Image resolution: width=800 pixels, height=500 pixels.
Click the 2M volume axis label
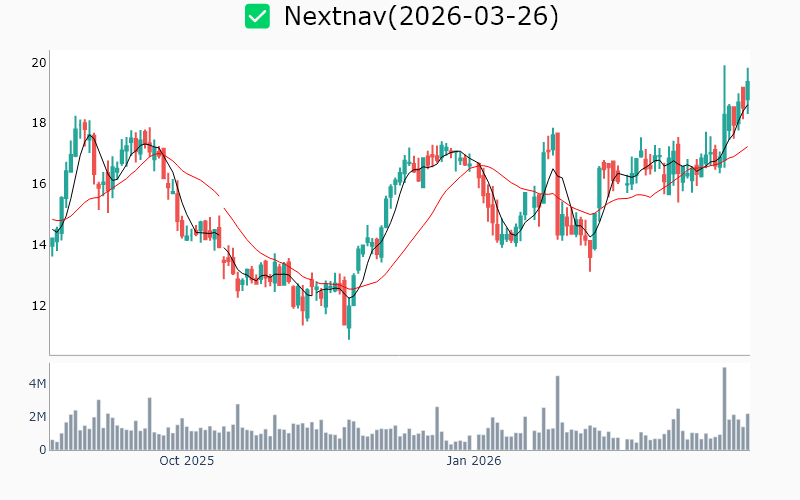coord(37,417)
